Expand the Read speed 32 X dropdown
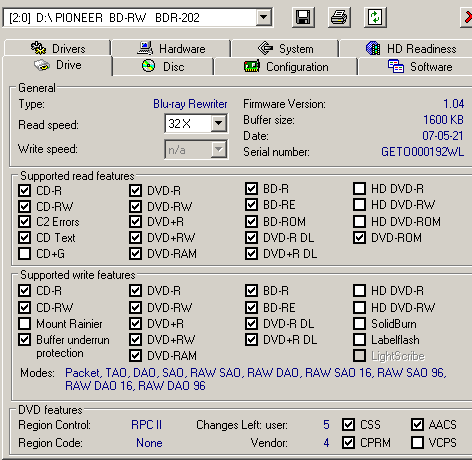This screenshot has height=460, width=472. (219, 124)
